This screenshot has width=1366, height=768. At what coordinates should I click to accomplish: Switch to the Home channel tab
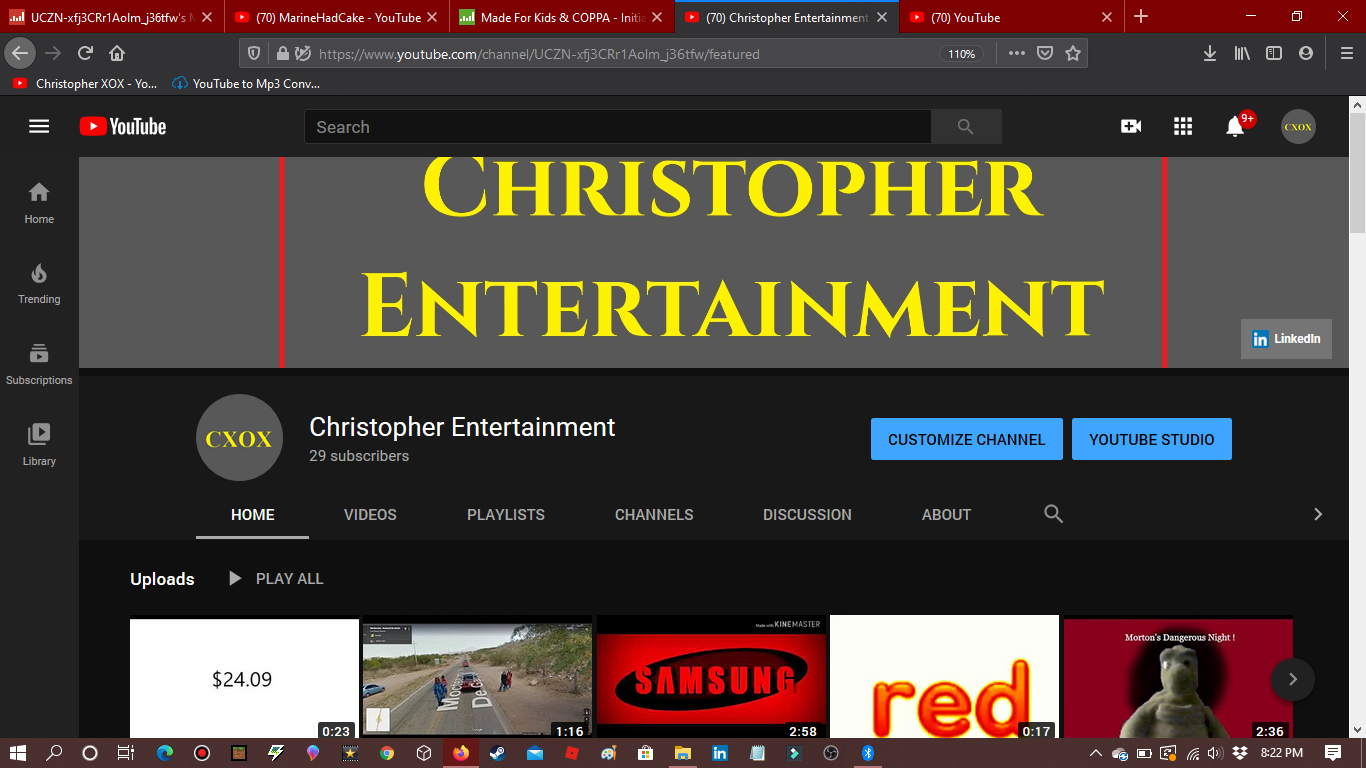pos(252,514)
